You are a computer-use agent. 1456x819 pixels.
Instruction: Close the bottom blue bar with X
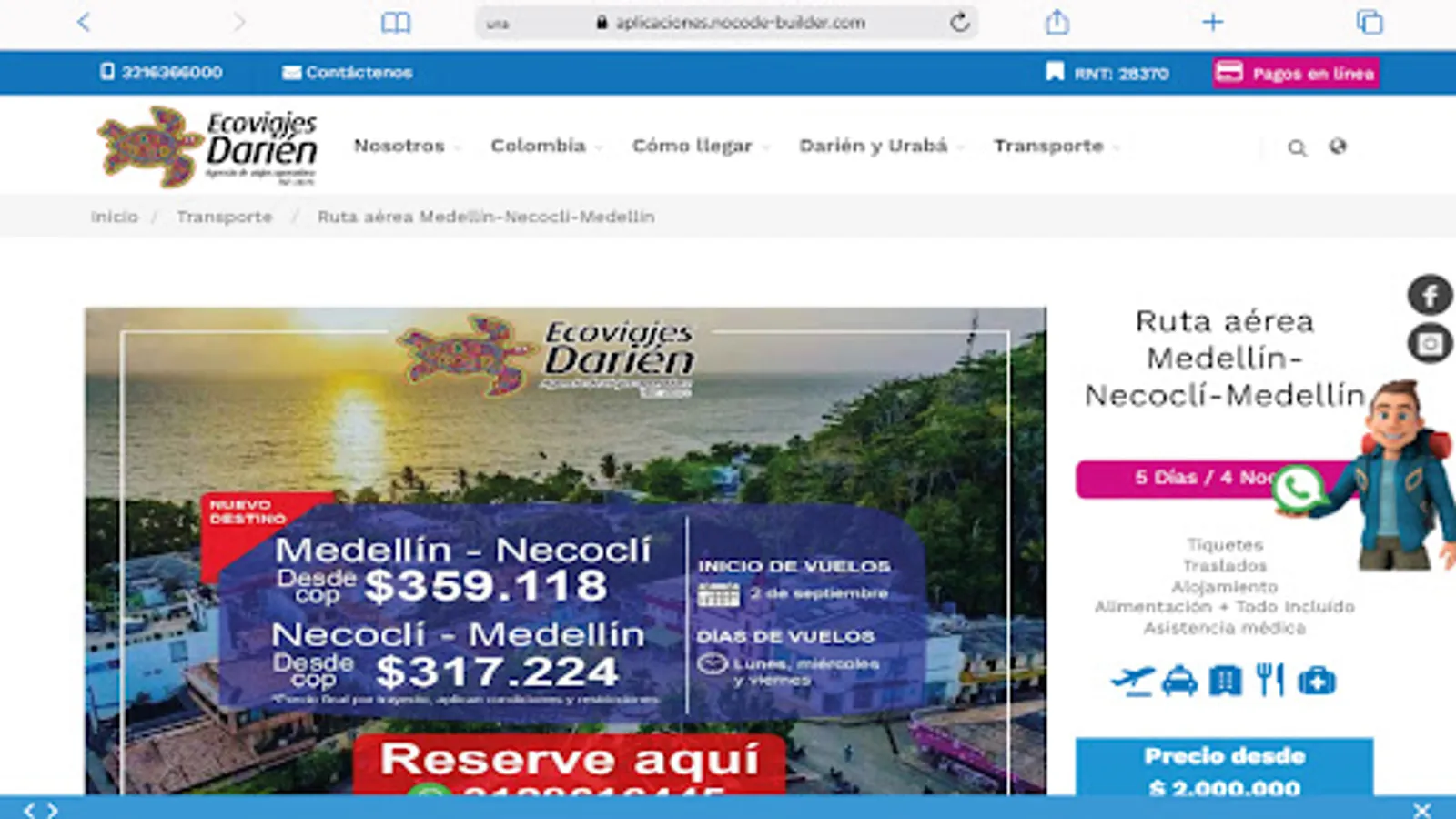1422,809
